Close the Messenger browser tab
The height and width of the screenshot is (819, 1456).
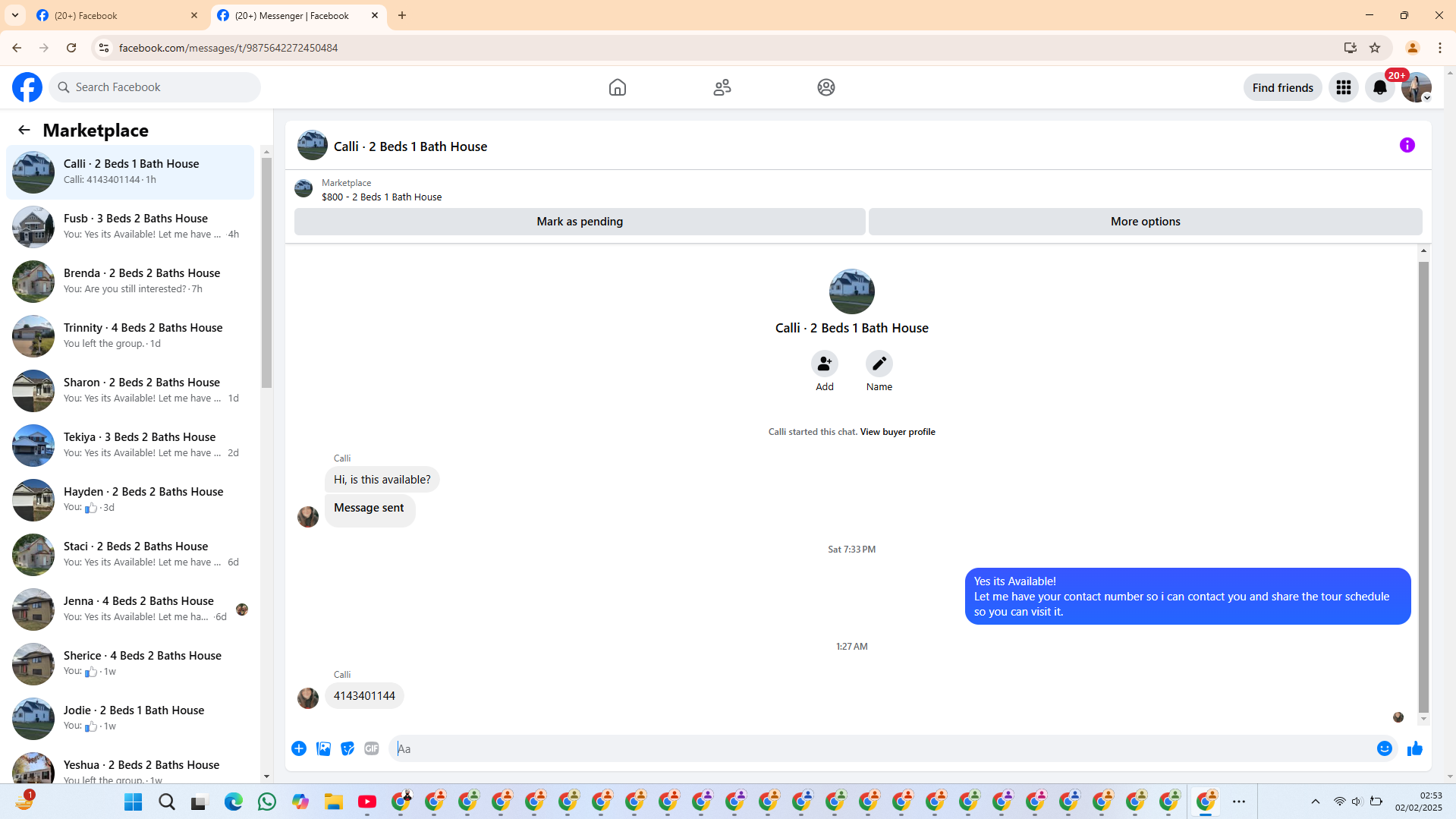click(x=375, y=15)
